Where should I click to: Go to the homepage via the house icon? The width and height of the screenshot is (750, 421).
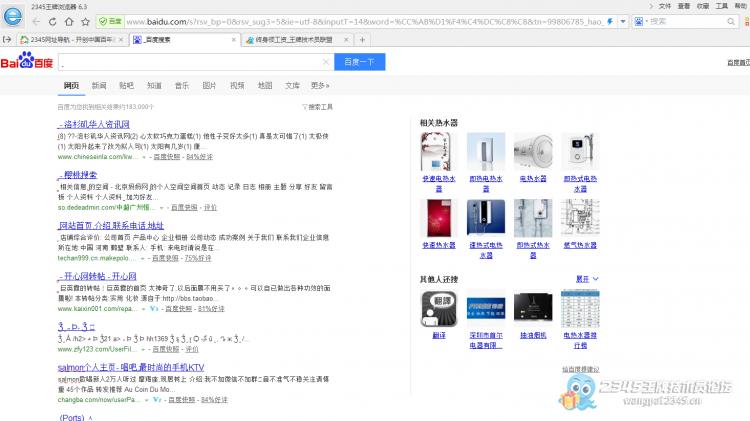[69, 22]
